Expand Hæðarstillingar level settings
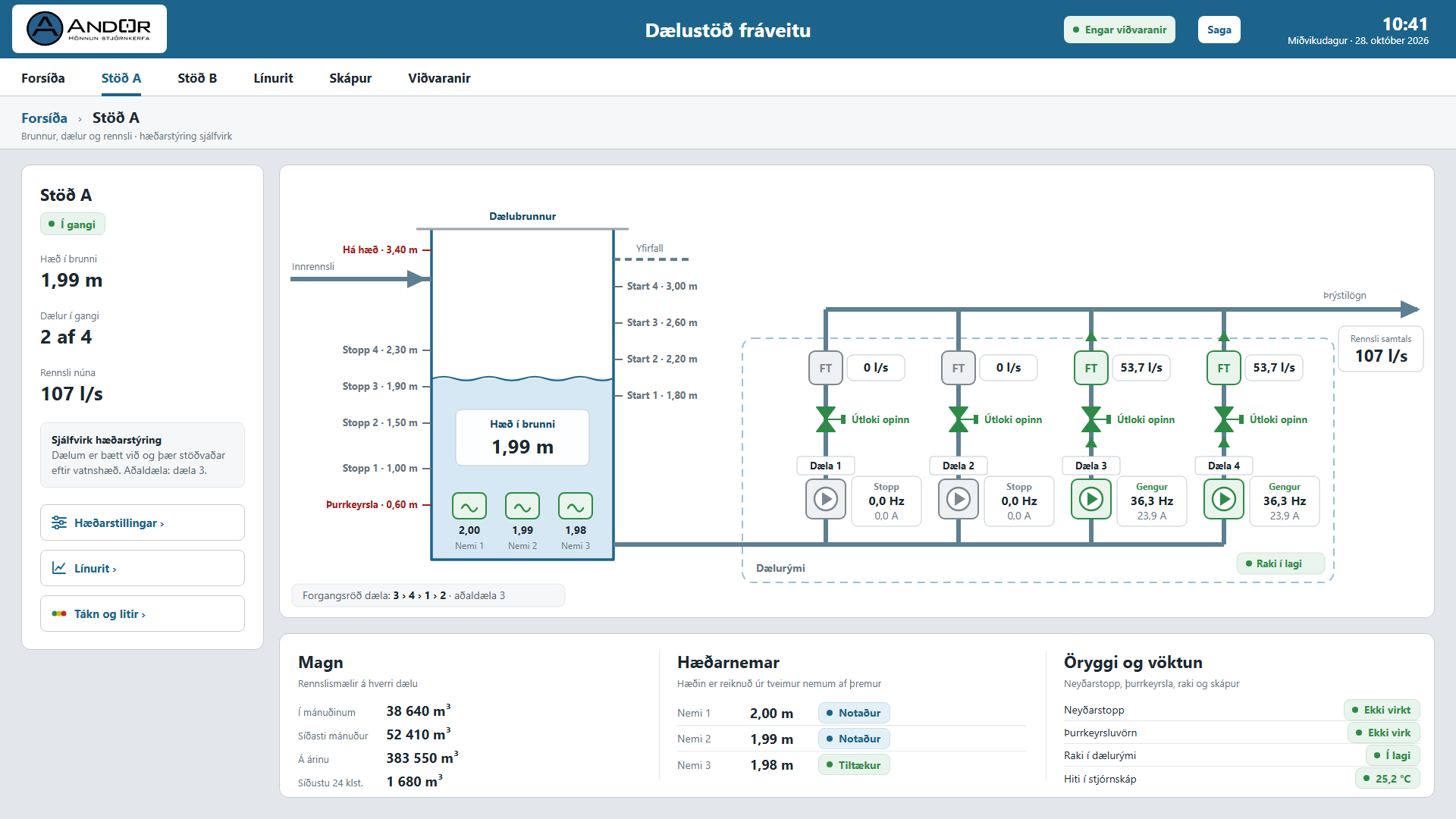 point(143,522)
